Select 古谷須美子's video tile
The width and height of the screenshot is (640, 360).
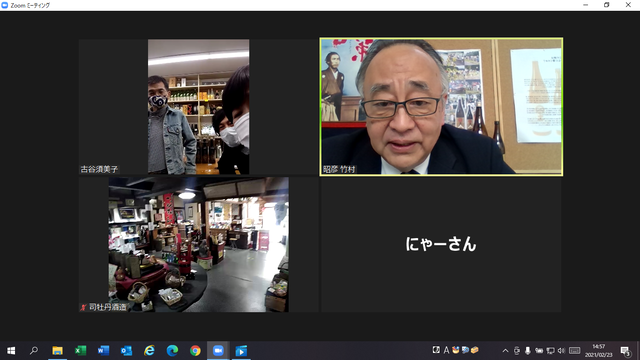198,107
